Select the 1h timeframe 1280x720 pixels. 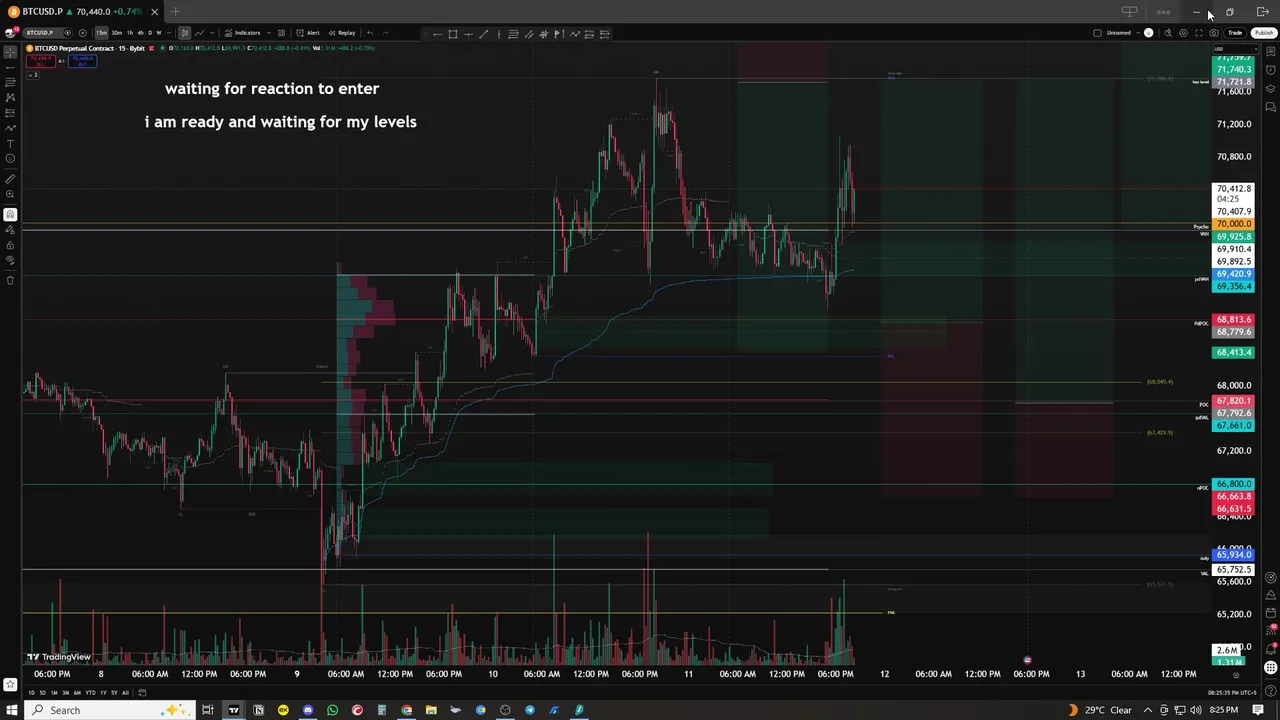pyautogui.click(x=130, y=33)
